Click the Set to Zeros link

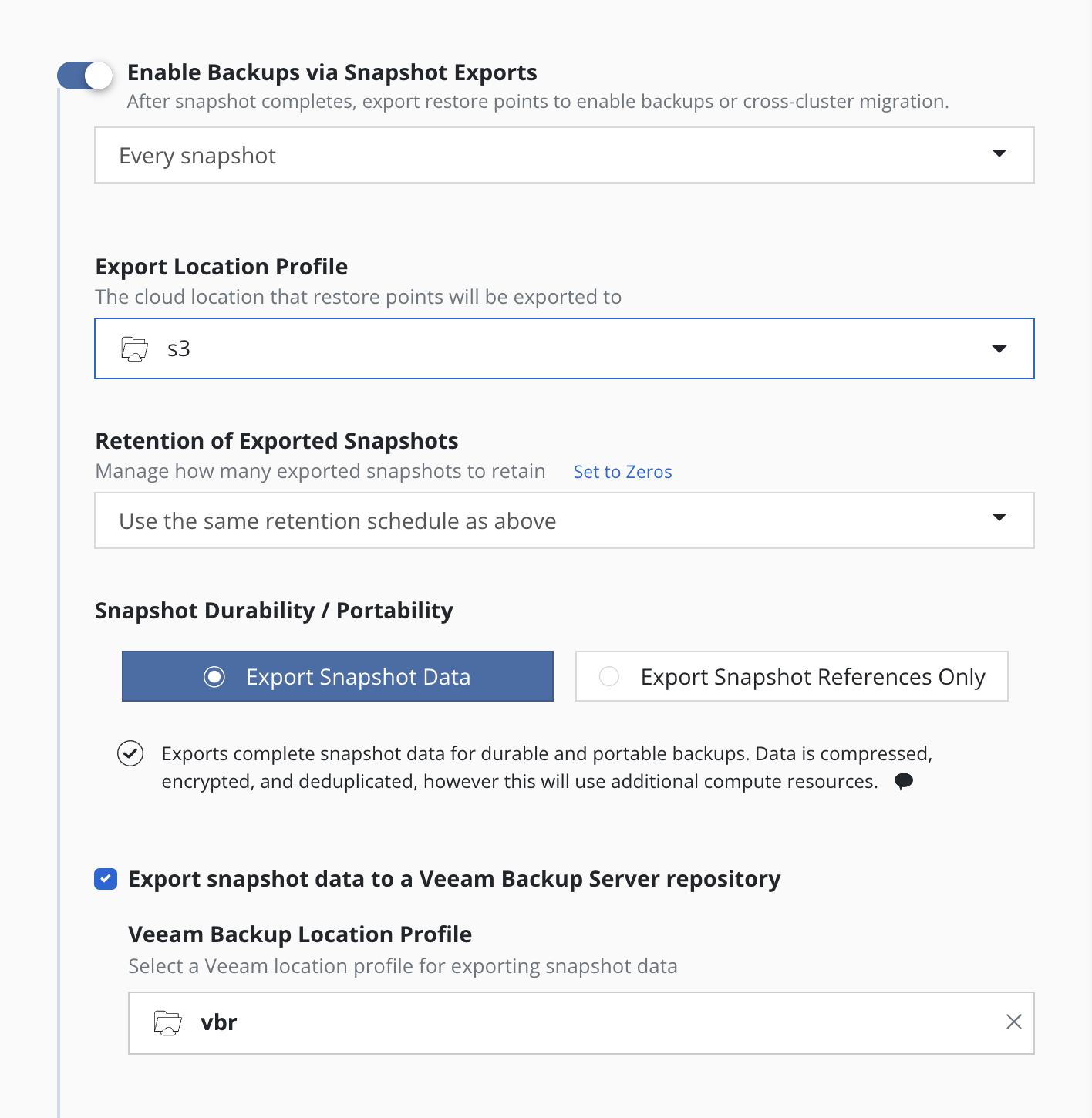(622, 472)
